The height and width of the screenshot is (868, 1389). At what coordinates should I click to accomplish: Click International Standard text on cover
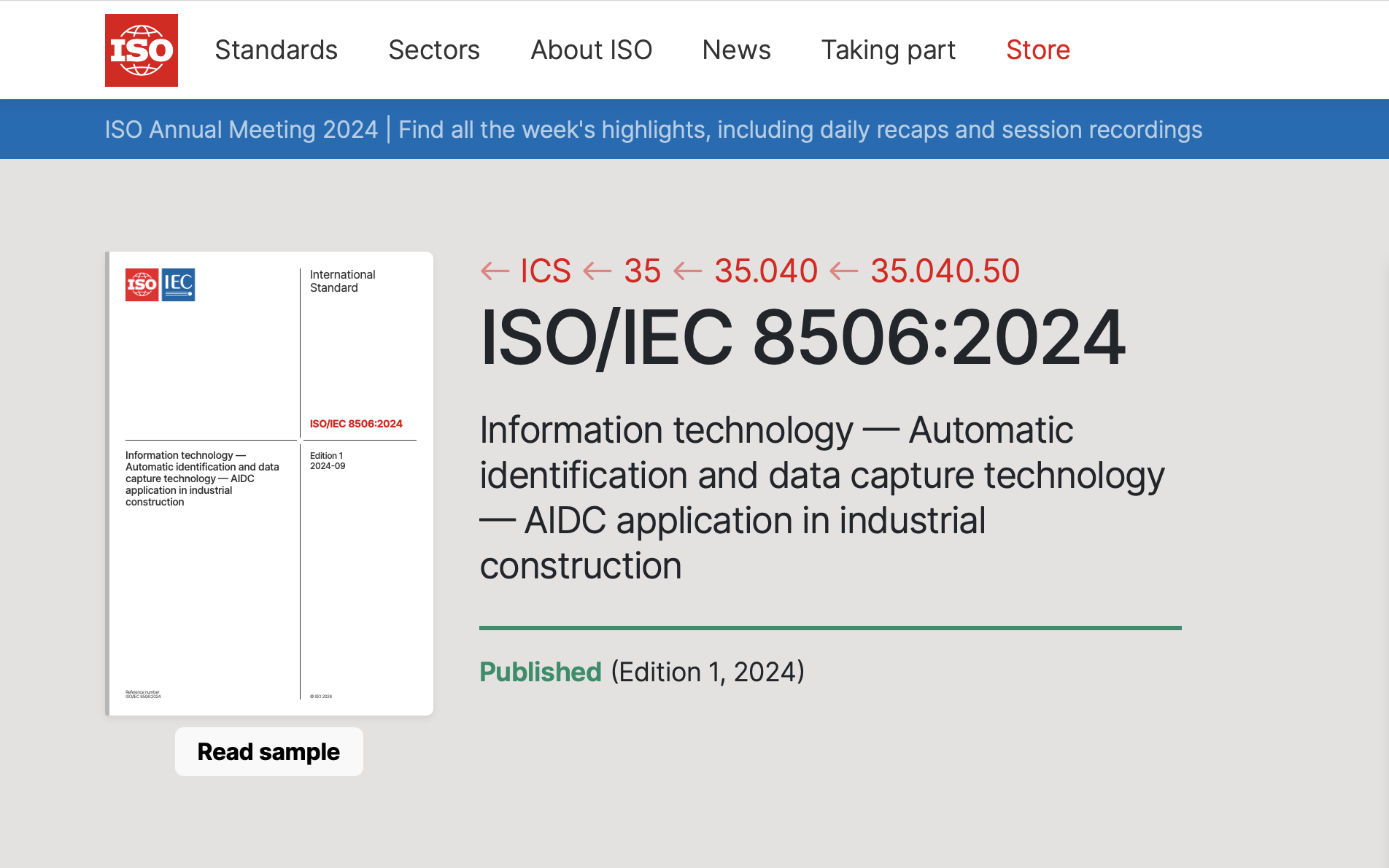click(342, 281)
